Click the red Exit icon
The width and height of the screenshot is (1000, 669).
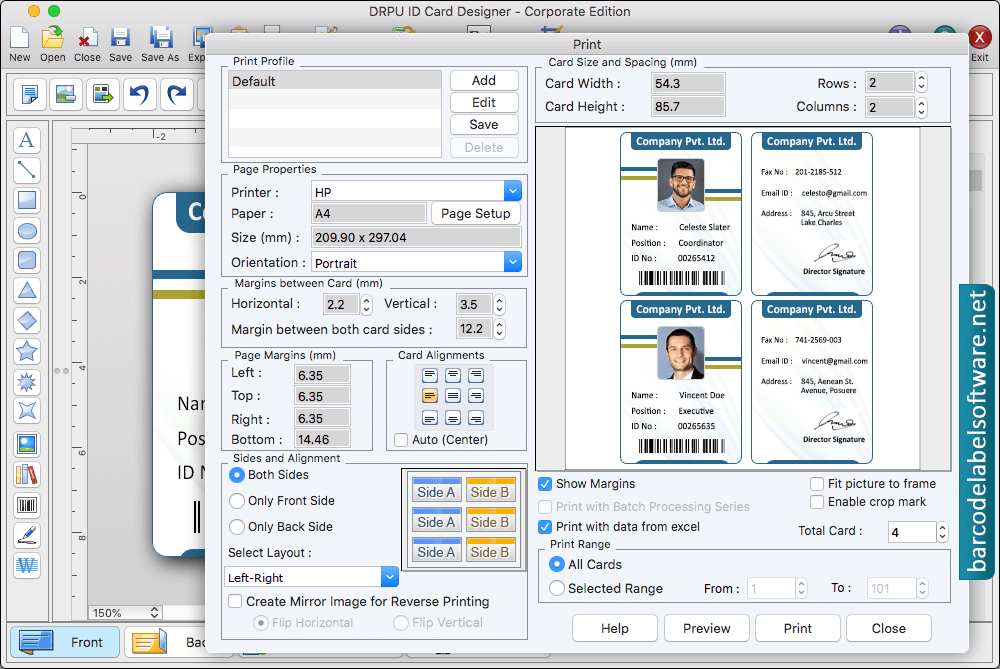tap(979, 38)
